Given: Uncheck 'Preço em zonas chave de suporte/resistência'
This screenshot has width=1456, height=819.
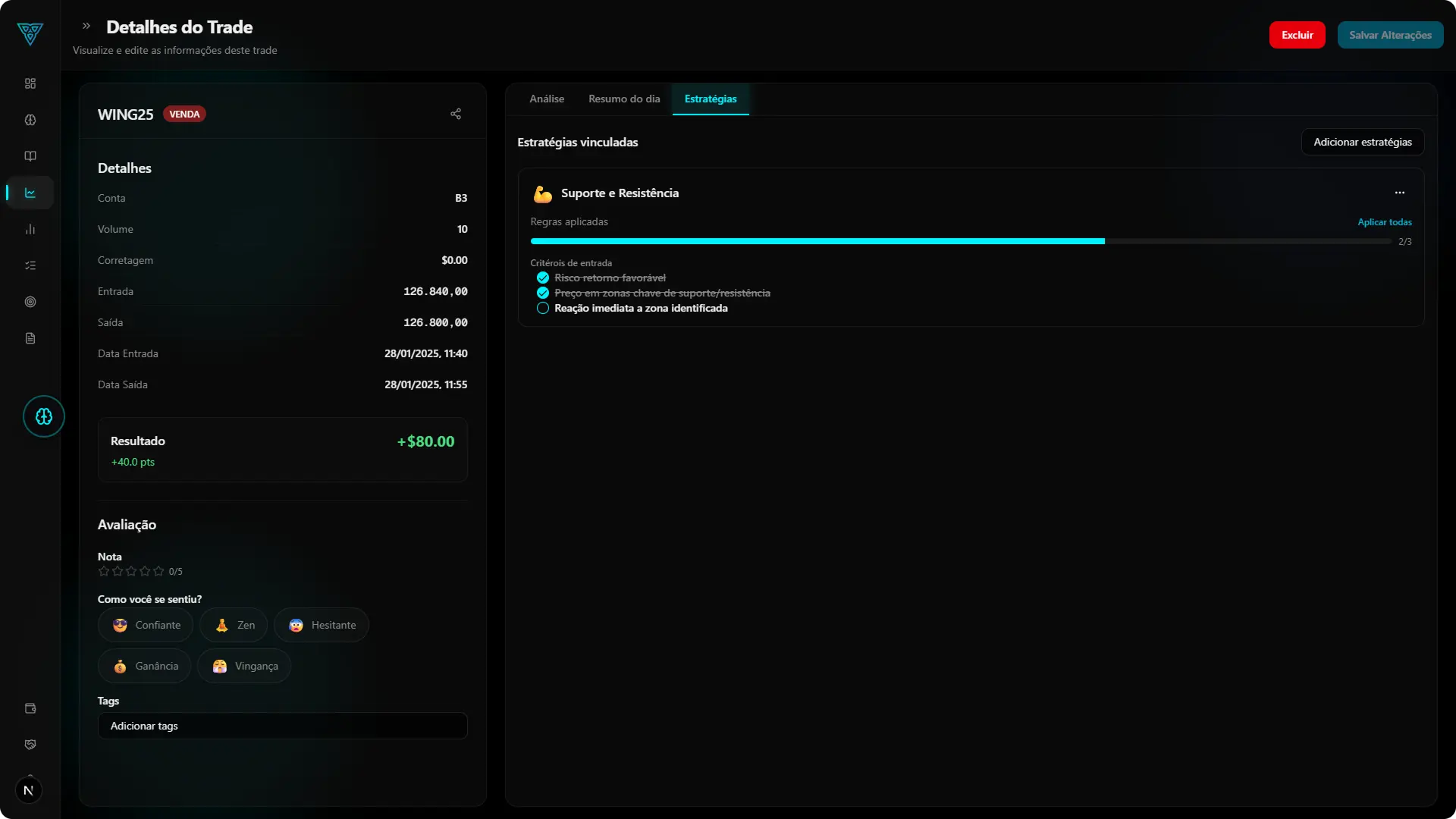Looking at the screenshot, I should 542,293.
